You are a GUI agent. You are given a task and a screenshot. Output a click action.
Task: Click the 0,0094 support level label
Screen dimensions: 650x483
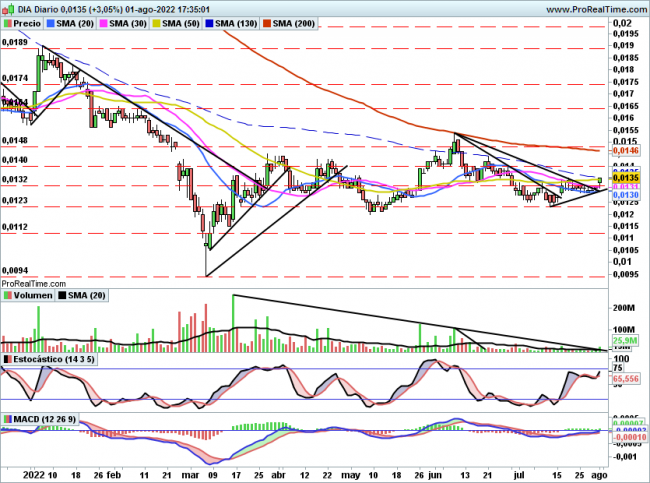click(14, 270)
